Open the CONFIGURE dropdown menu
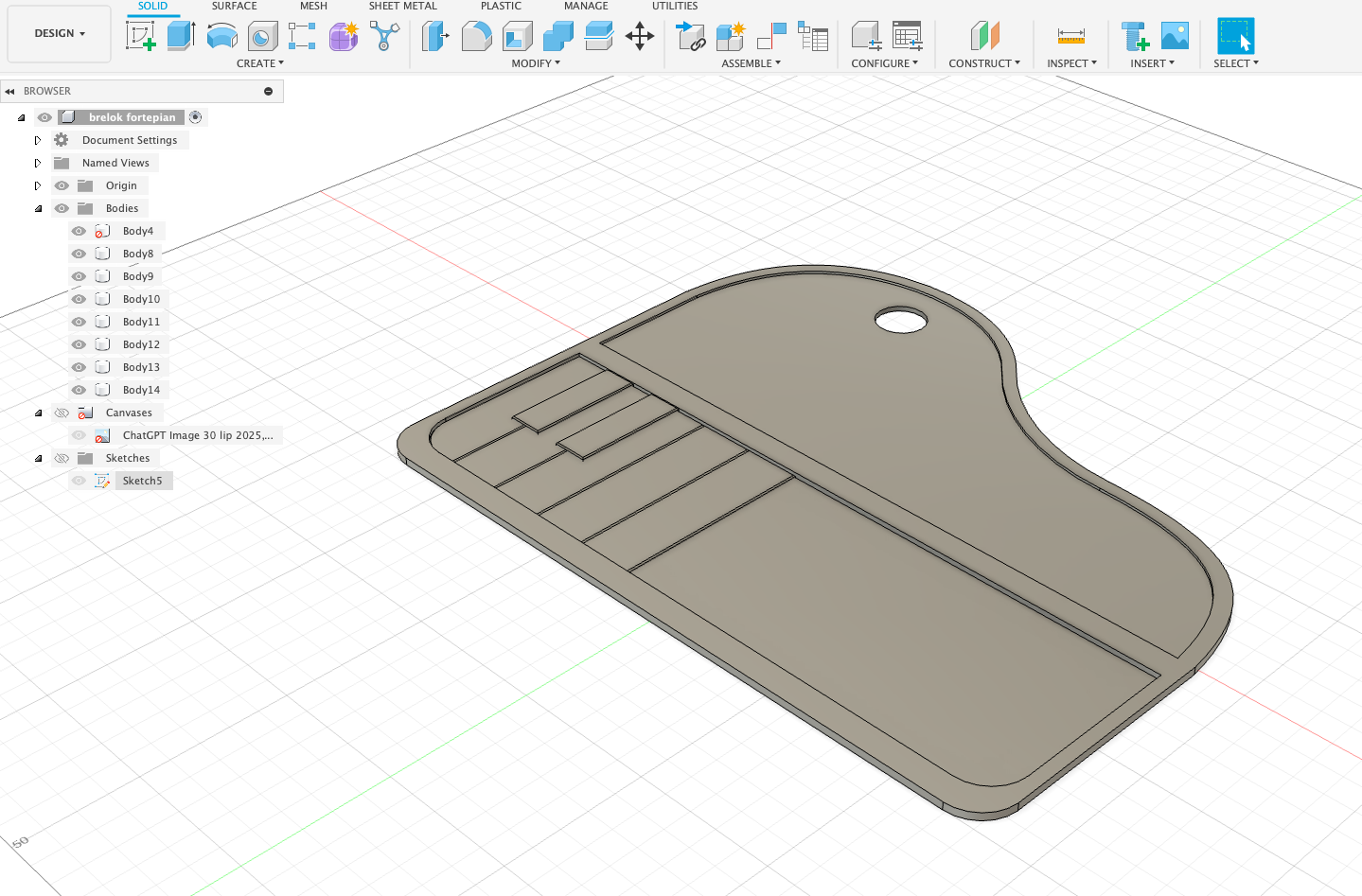Screen dimensions: 1362x896 (x=884, y=63)
